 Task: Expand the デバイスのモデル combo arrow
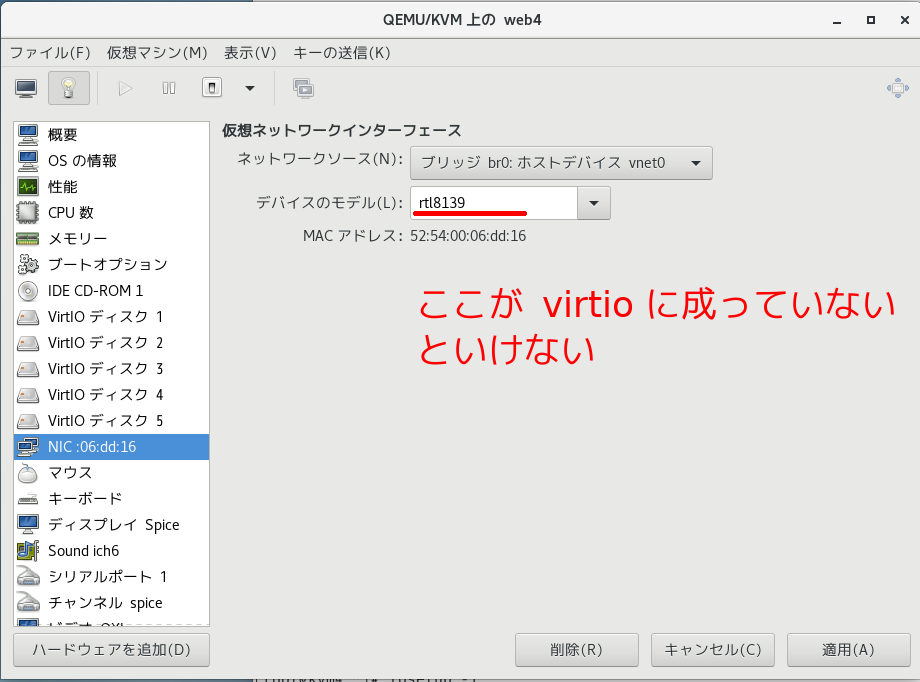coord(594,203)
